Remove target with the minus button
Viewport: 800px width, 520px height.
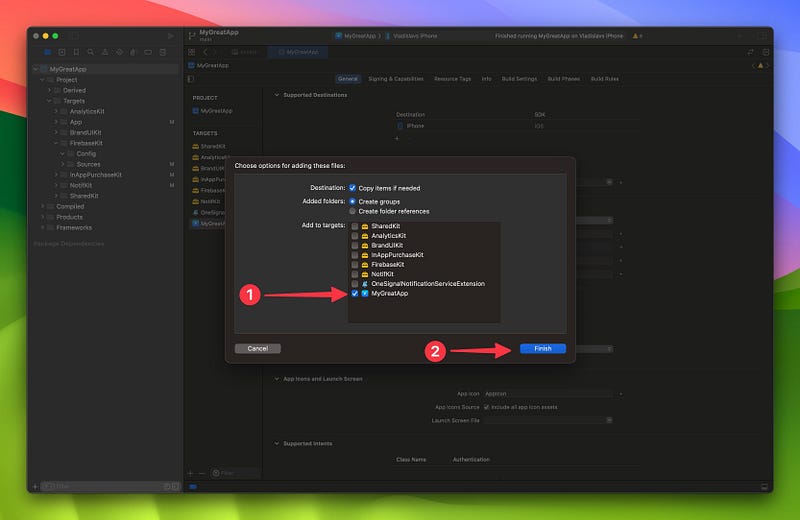pyautogui.click(x=202, y=473)
